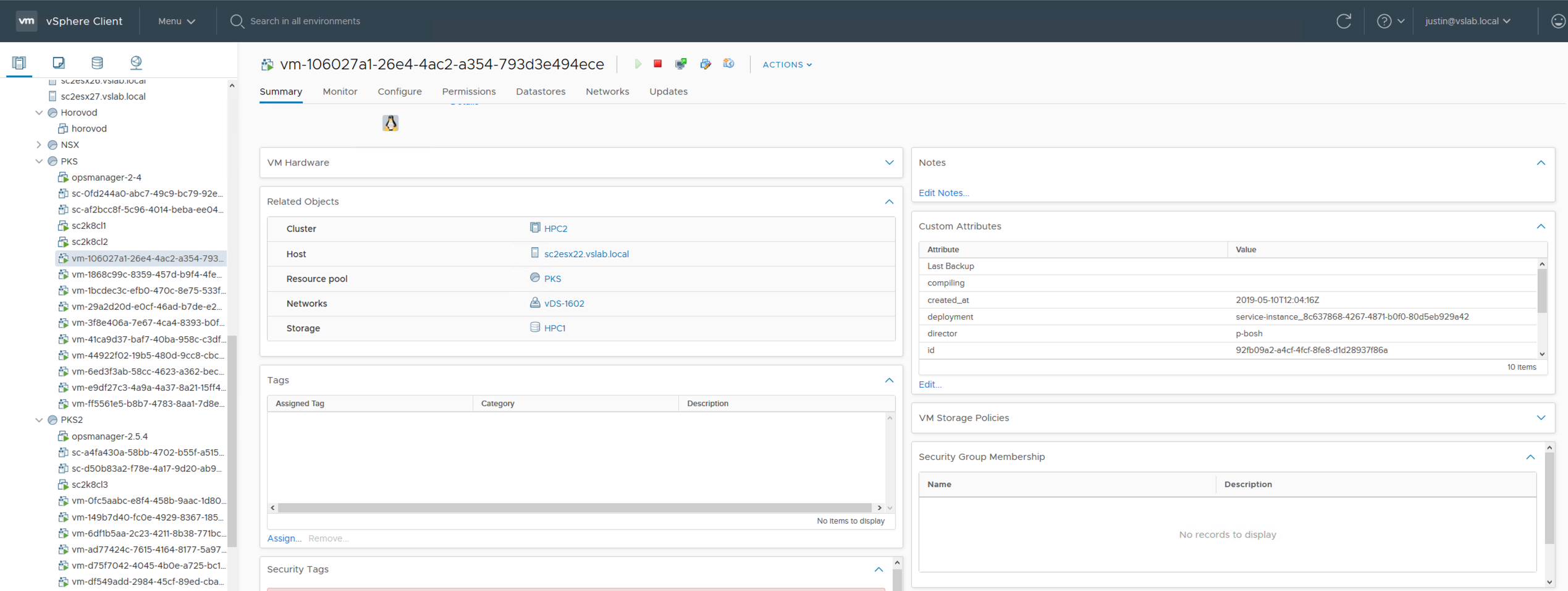Click the Edit Settings toolbar icon
The height and width of the screenshot is (591, 1568).
point(706,64)
